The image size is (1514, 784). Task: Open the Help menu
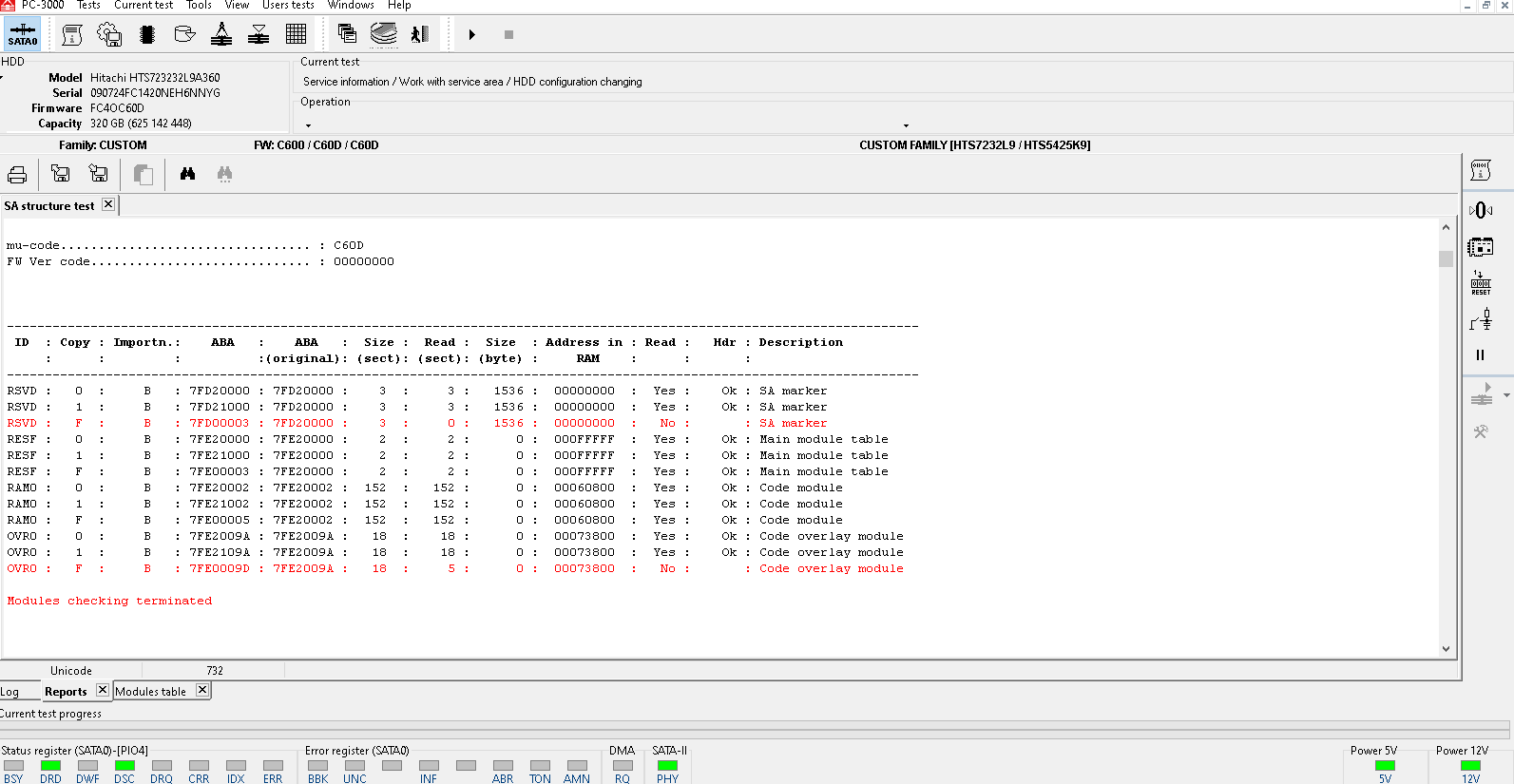pyautogui.click(x=399, y=6)
